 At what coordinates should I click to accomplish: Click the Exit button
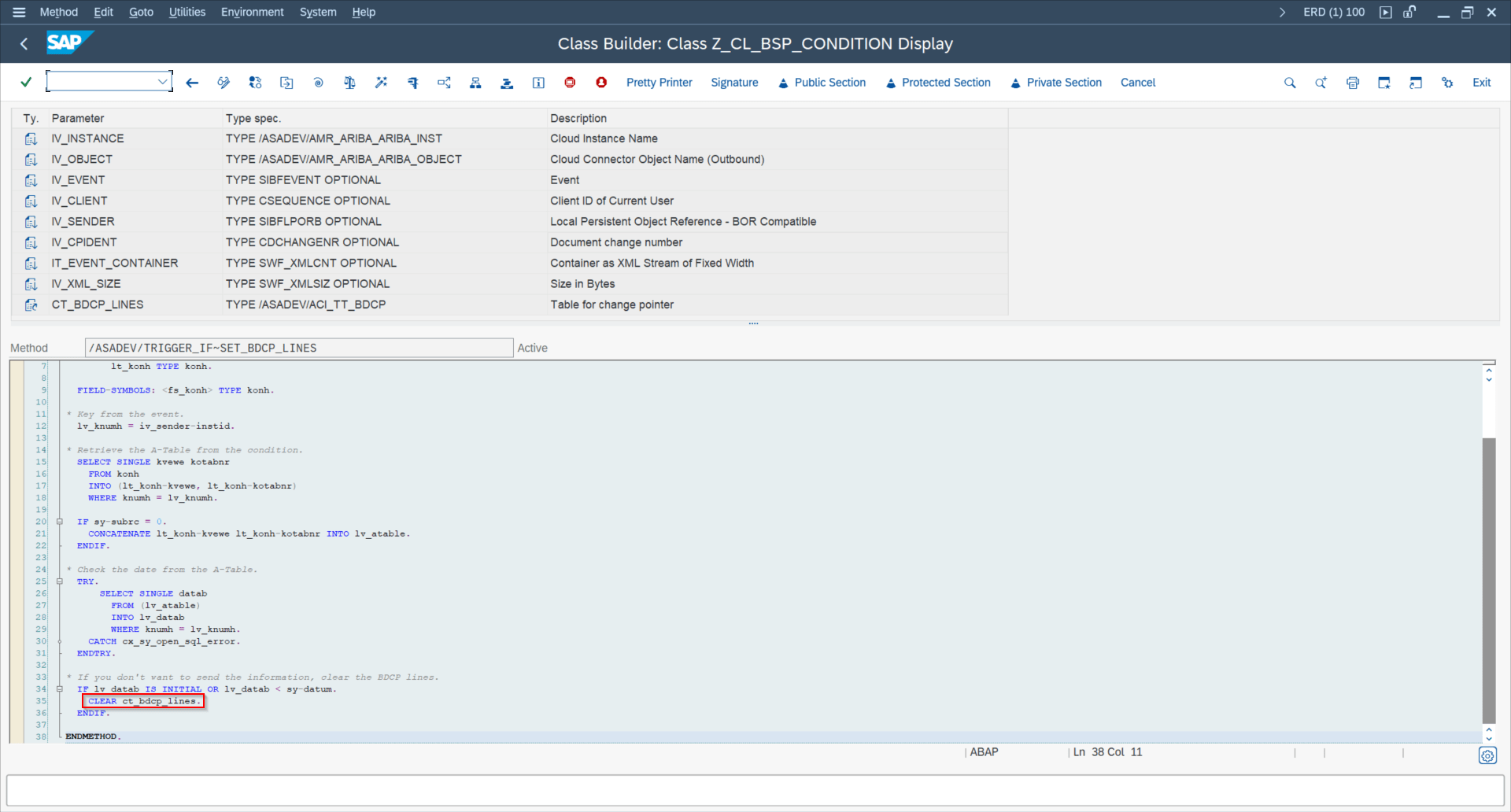coord(1481,83)
